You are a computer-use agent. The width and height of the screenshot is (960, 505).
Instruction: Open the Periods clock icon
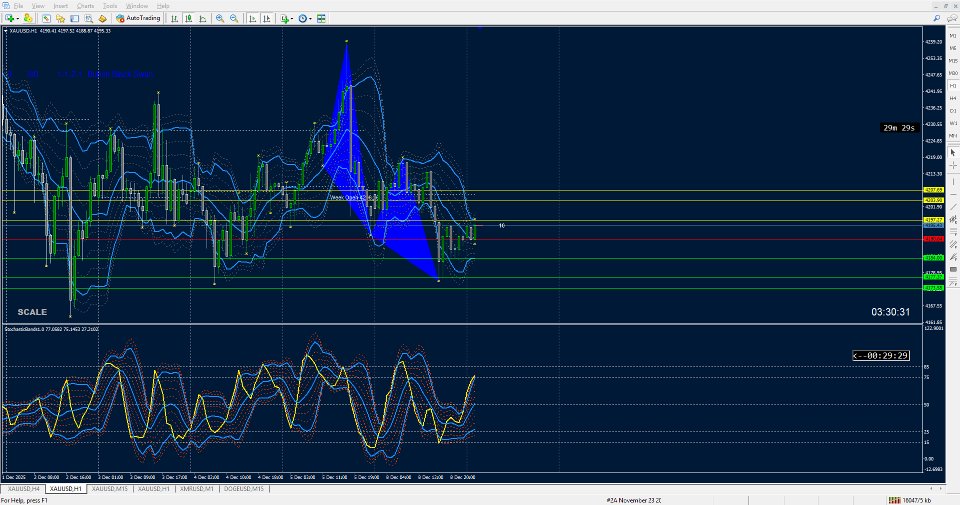click(x=302, y=18)
